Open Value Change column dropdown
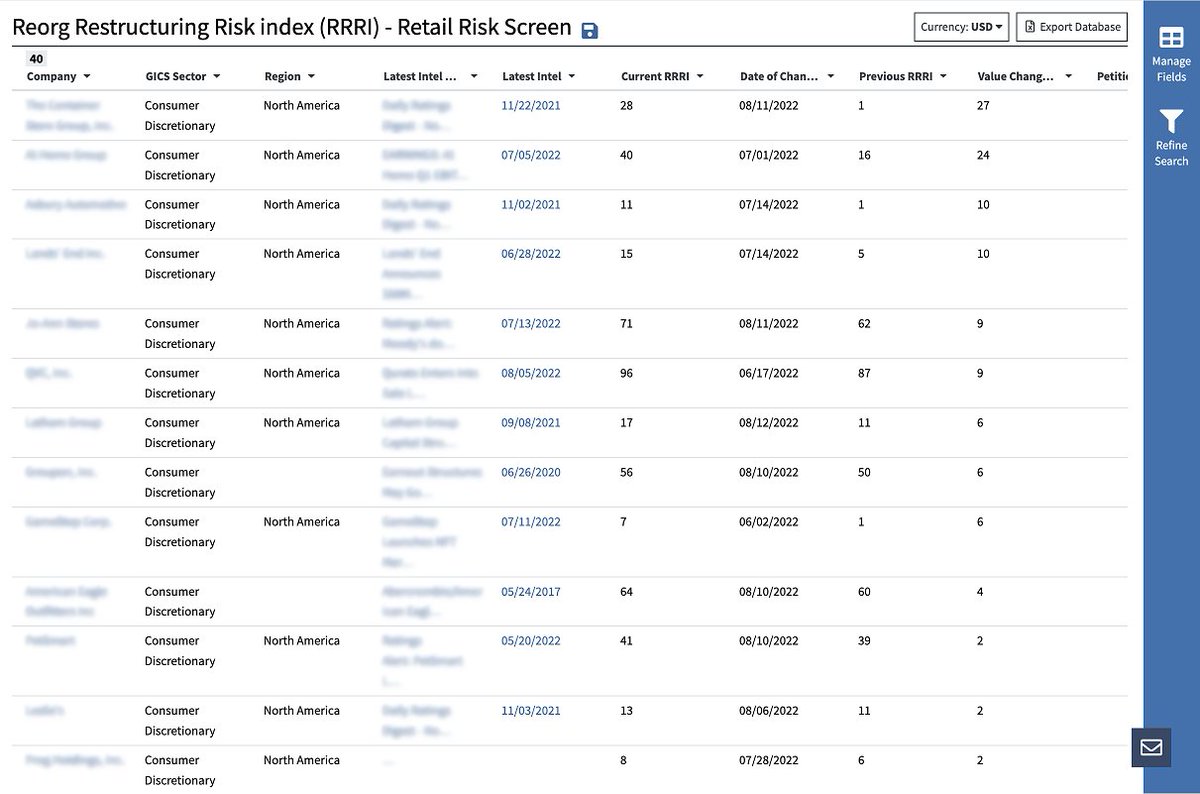The height and width of the screenshot is (794, 1200). point(1069,77)
